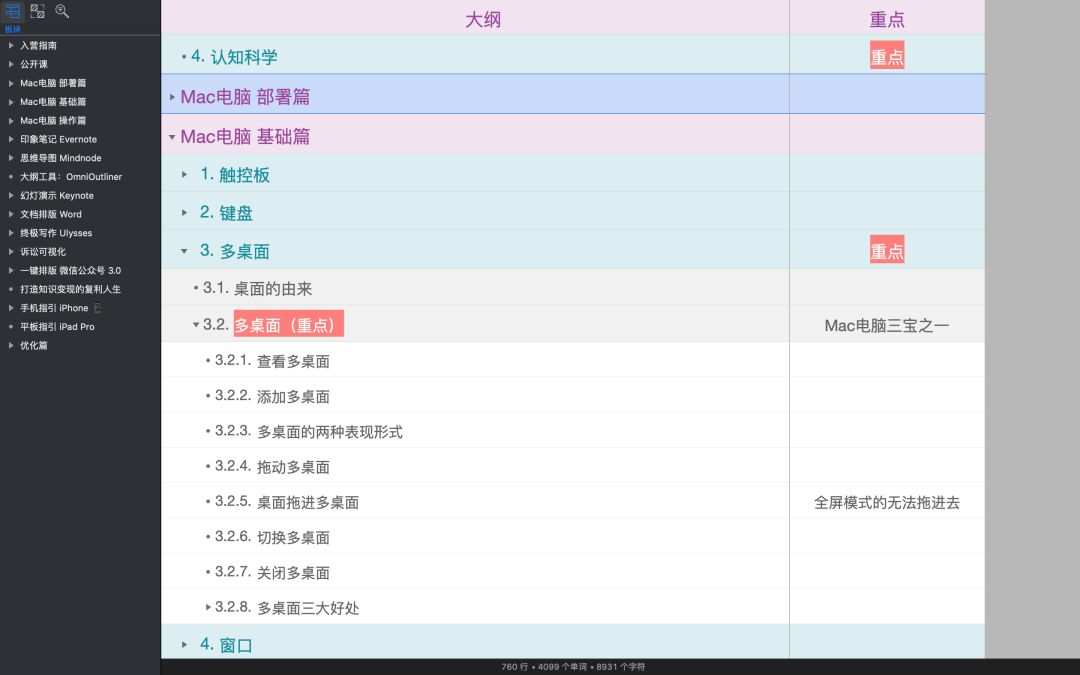Click the phone icon beside 手机指引 iPhone
Viewport: 1080px width, 675px height.
97,308
